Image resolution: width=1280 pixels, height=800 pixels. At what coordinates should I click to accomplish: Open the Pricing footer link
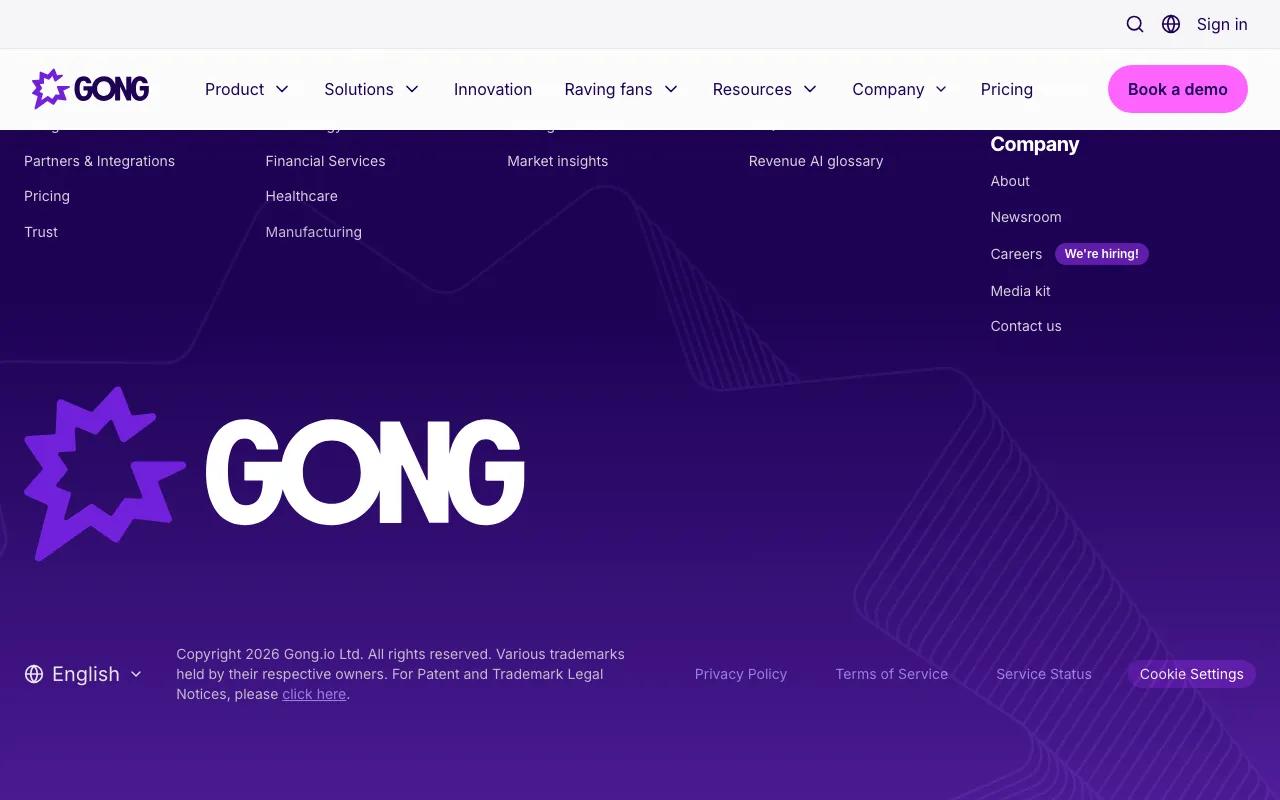(47, 196)
